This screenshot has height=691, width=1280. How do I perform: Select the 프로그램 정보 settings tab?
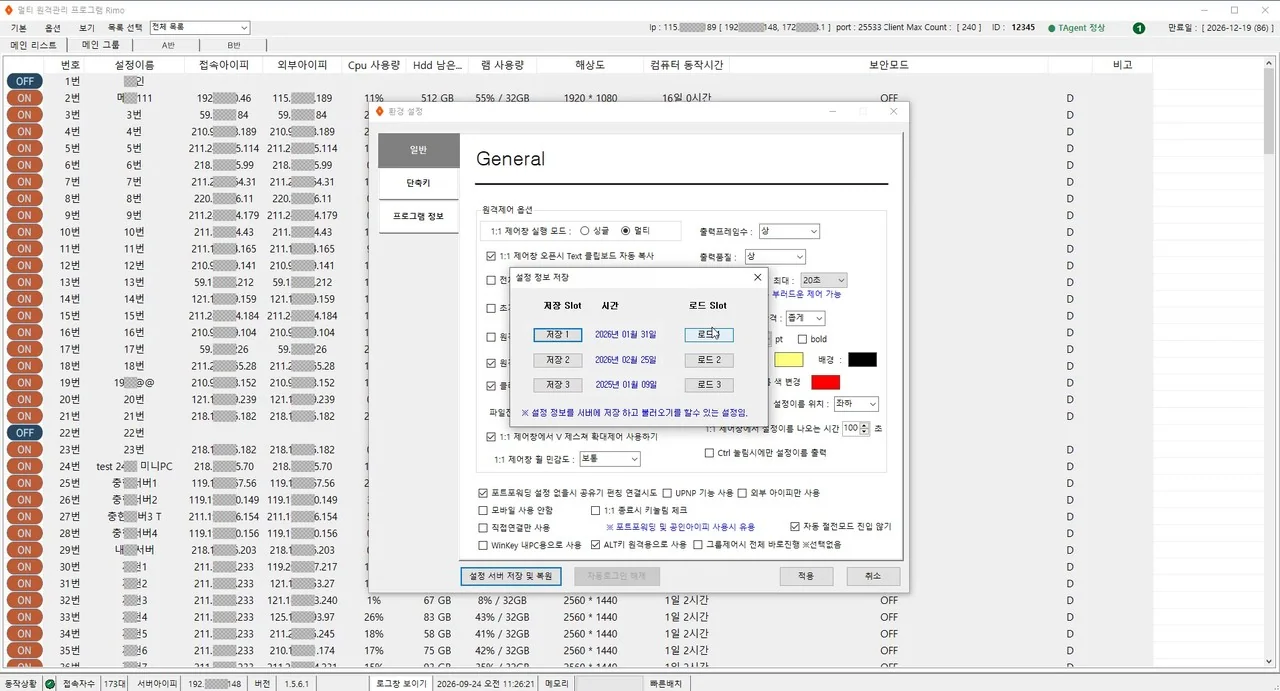[418, 216]
